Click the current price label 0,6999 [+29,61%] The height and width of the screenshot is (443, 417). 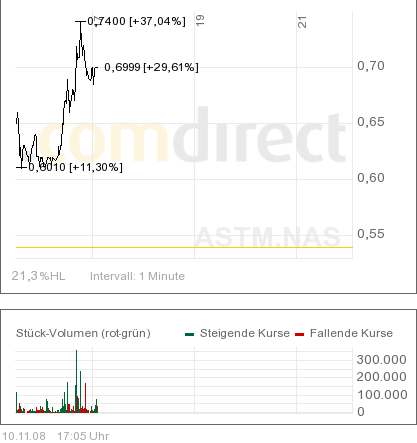click(151, 67)
